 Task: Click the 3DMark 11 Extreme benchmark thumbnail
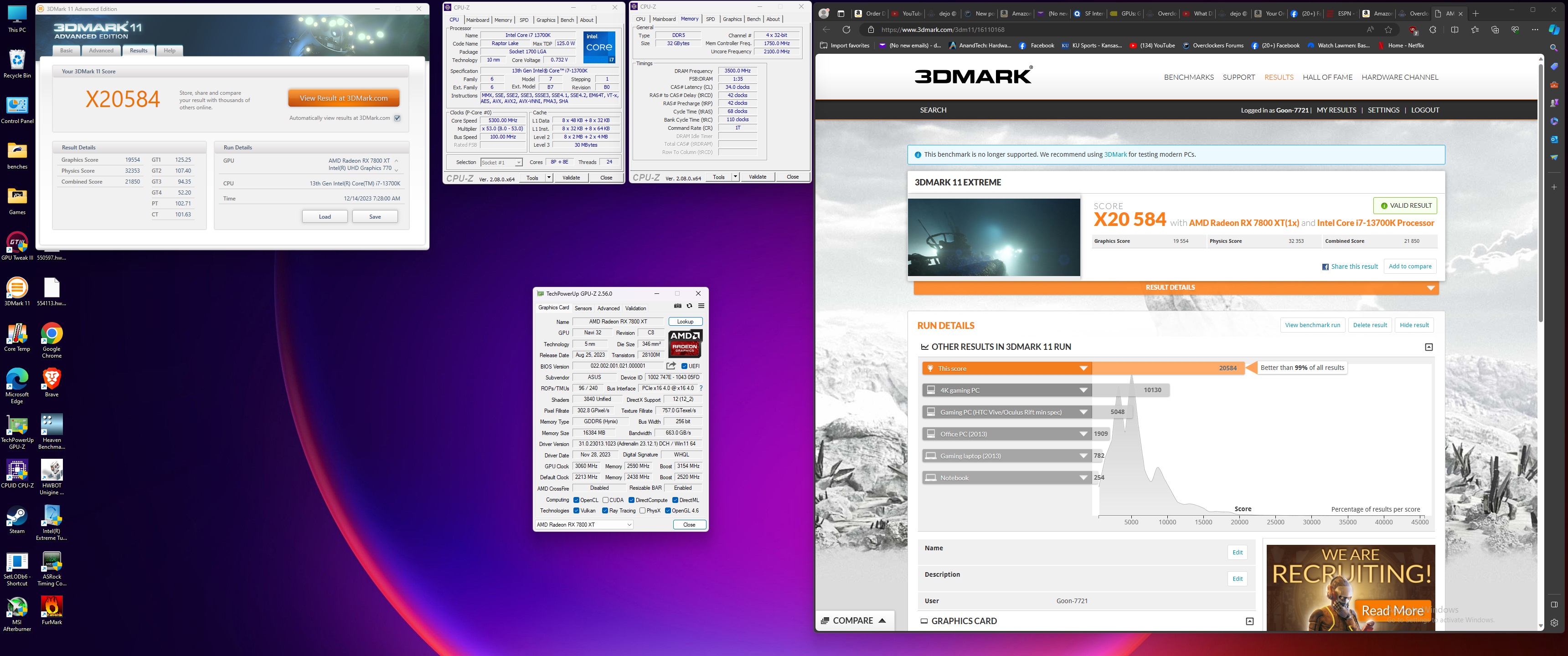point(994,237)
